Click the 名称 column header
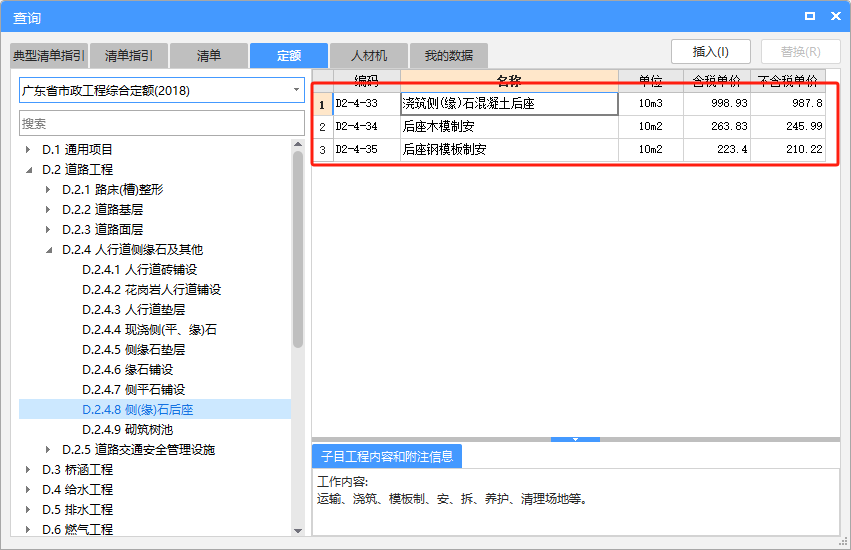The width and height of the screenshot is (851, 550). [x=509, y=81]
